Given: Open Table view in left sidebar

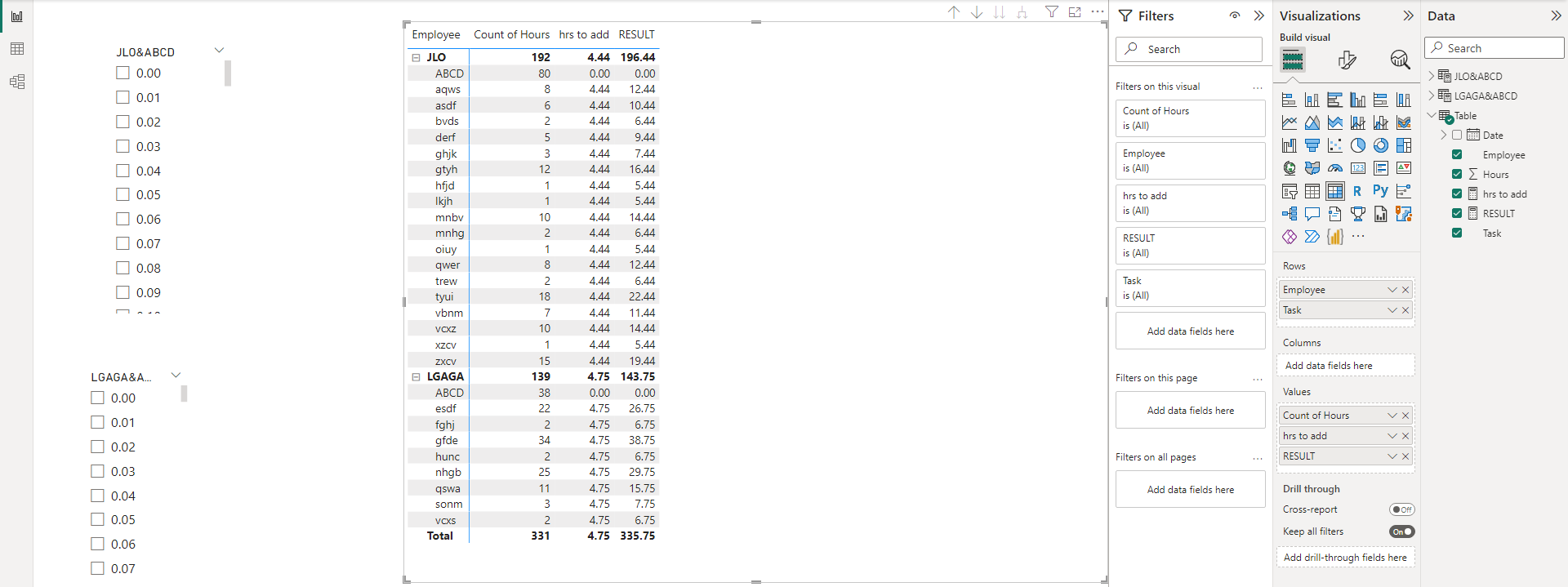Looking at the screenshot, I should click(x=17, y=49).
